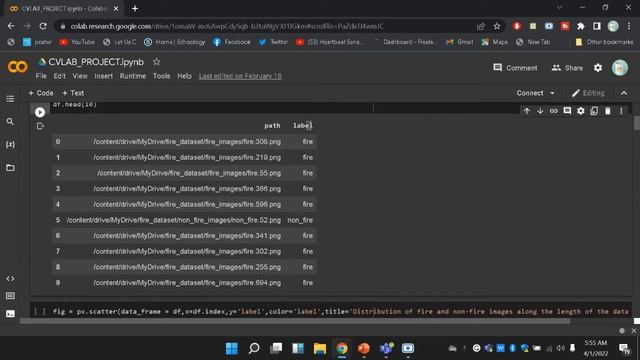Screen dimensions: 640x360
Task: Open the File menu
Action: pyautogui.click(x=41, y=76)
